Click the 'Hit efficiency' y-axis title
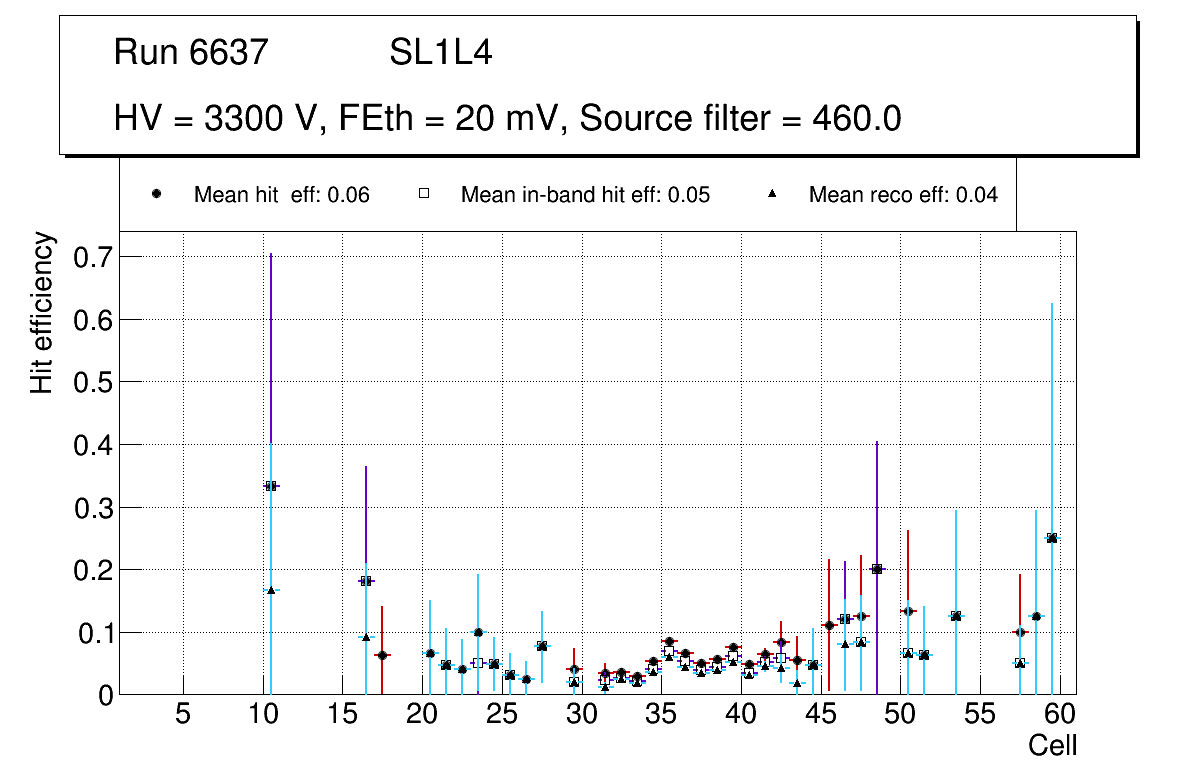The height and width of the screenshot is (772, 1196). coord(42,313)
